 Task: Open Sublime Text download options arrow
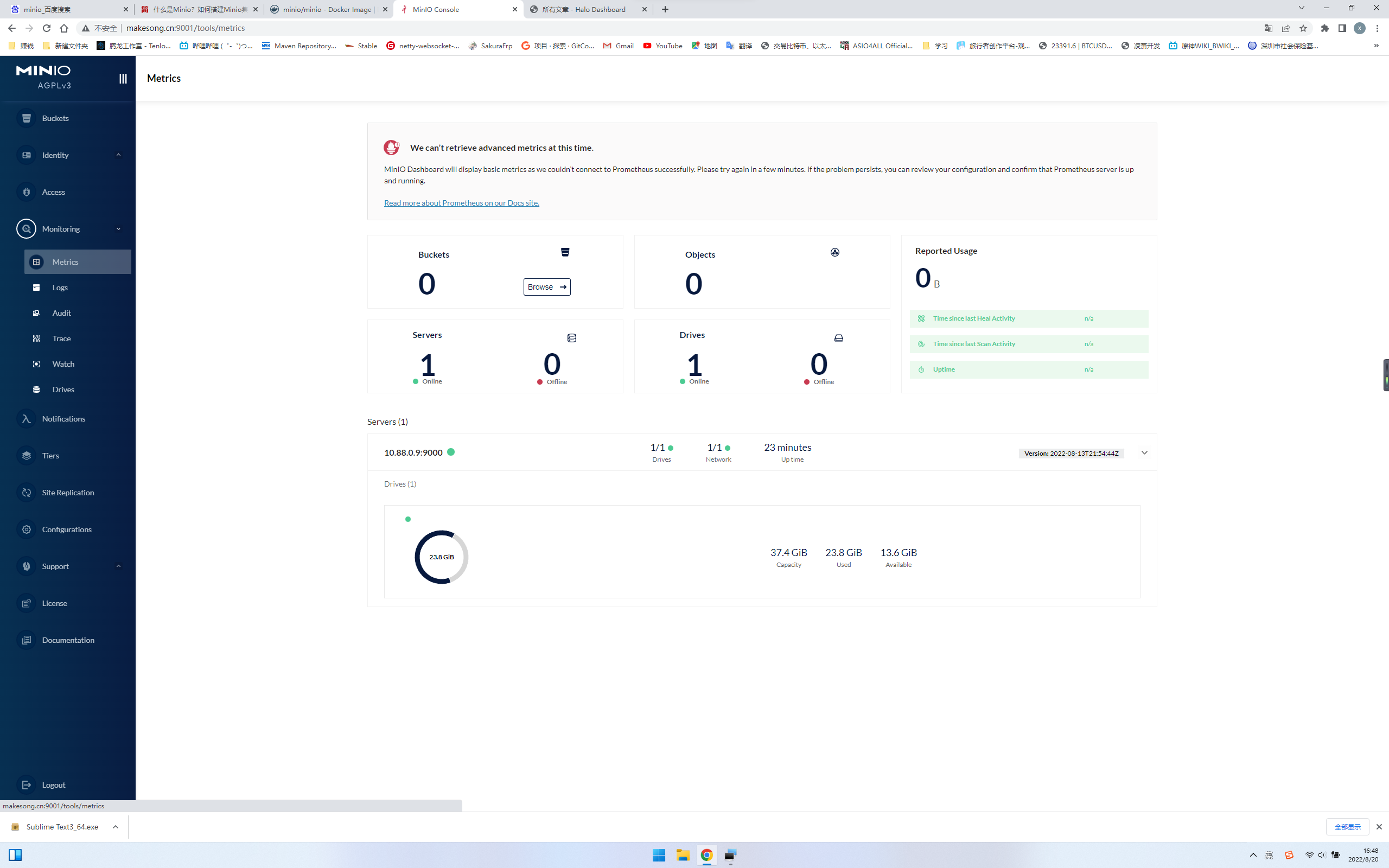116,827
